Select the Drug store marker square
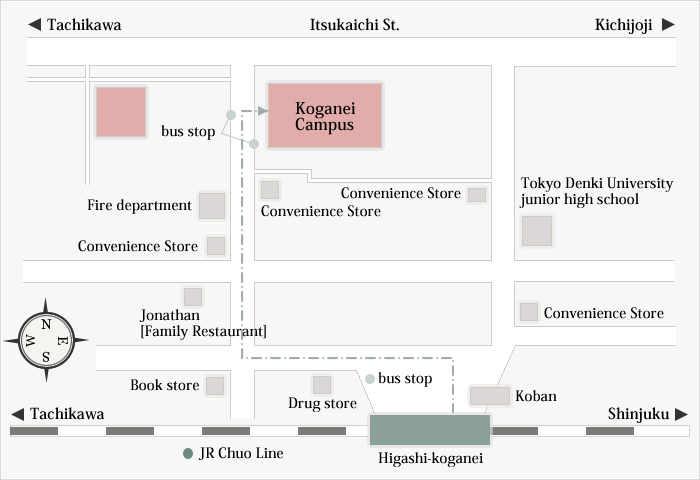700x480 pixels. coord(321,385)
